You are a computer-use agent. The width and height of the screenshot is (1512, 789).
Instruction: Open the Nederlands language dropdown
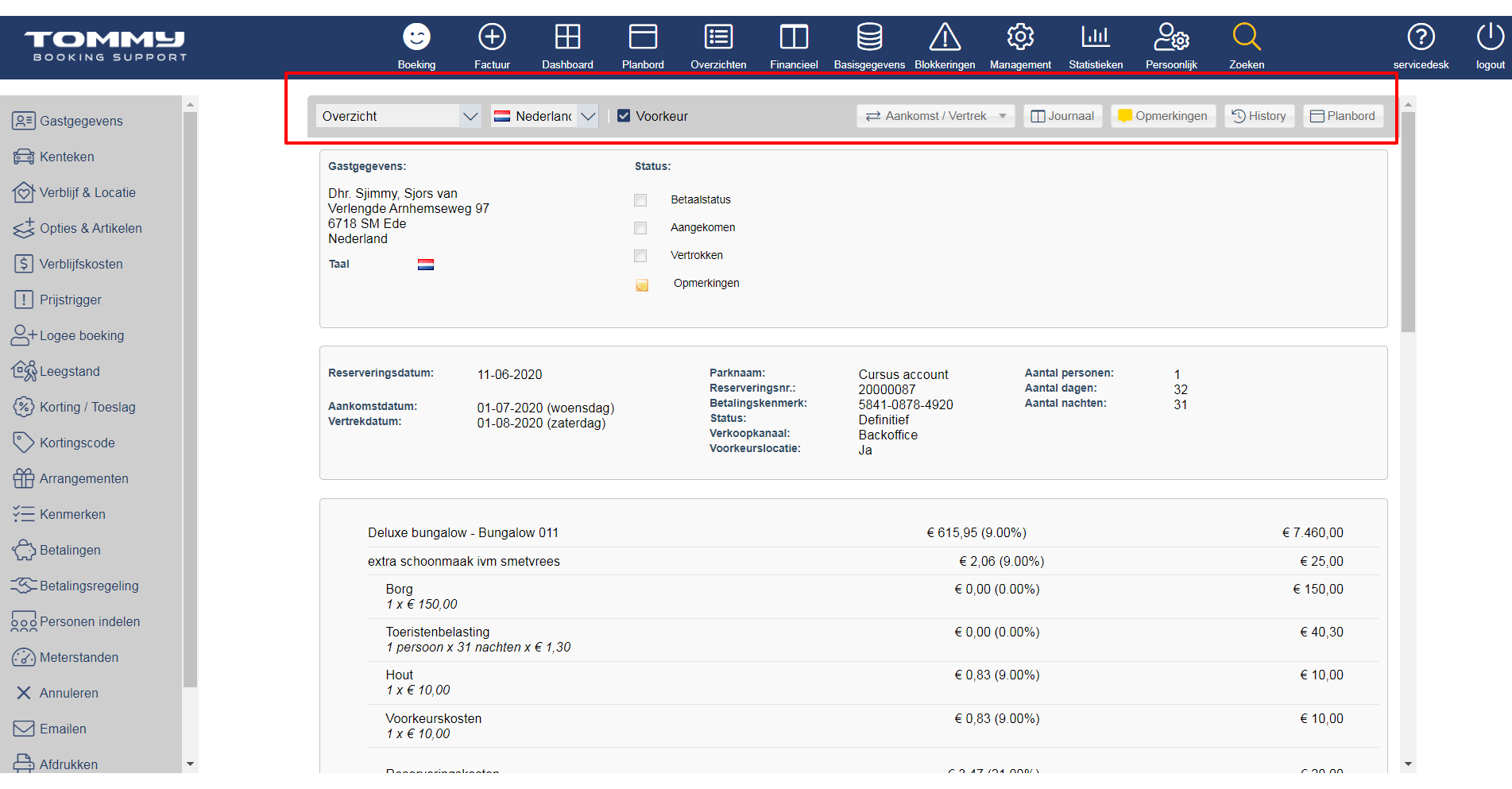(x=544, y=116)
